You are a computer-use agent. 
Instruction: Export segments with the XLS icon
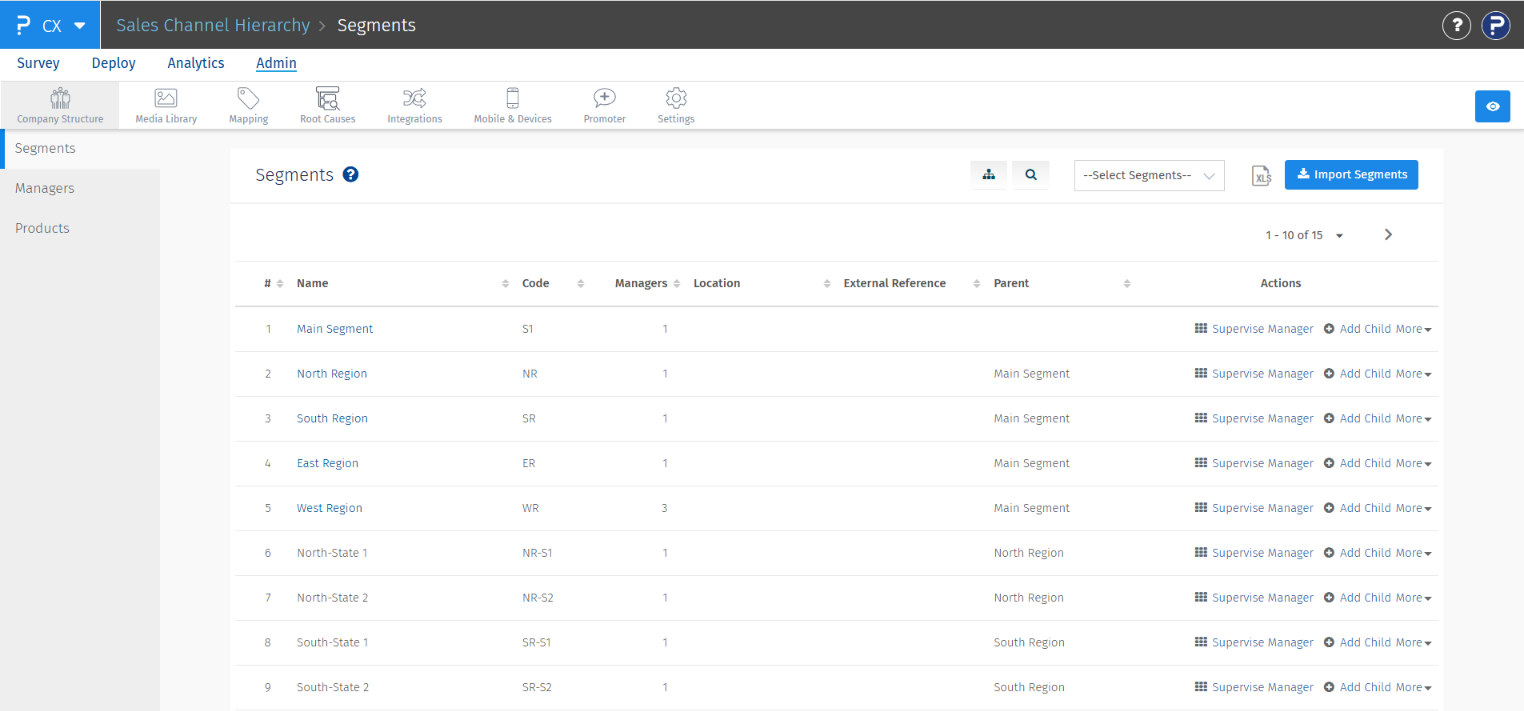(x=1262, y=175)
